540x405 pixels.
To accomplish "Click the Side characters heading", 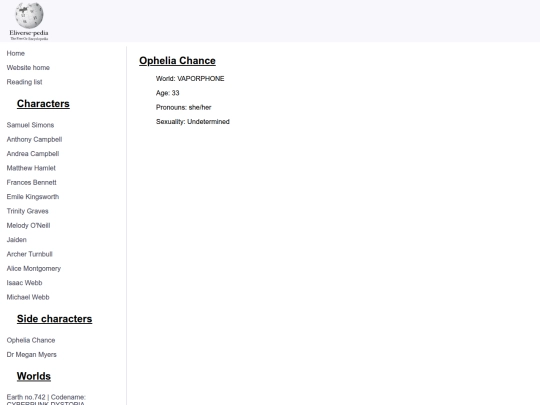I will (54, 319).
